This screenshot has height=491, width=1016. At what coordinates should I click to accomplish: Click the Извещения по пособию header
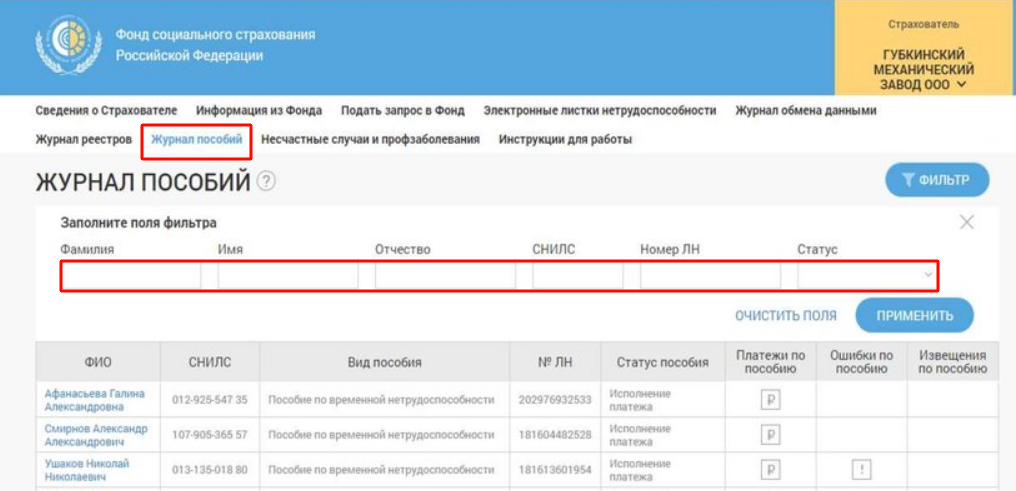pyautogui.click(x=952, y=362)
